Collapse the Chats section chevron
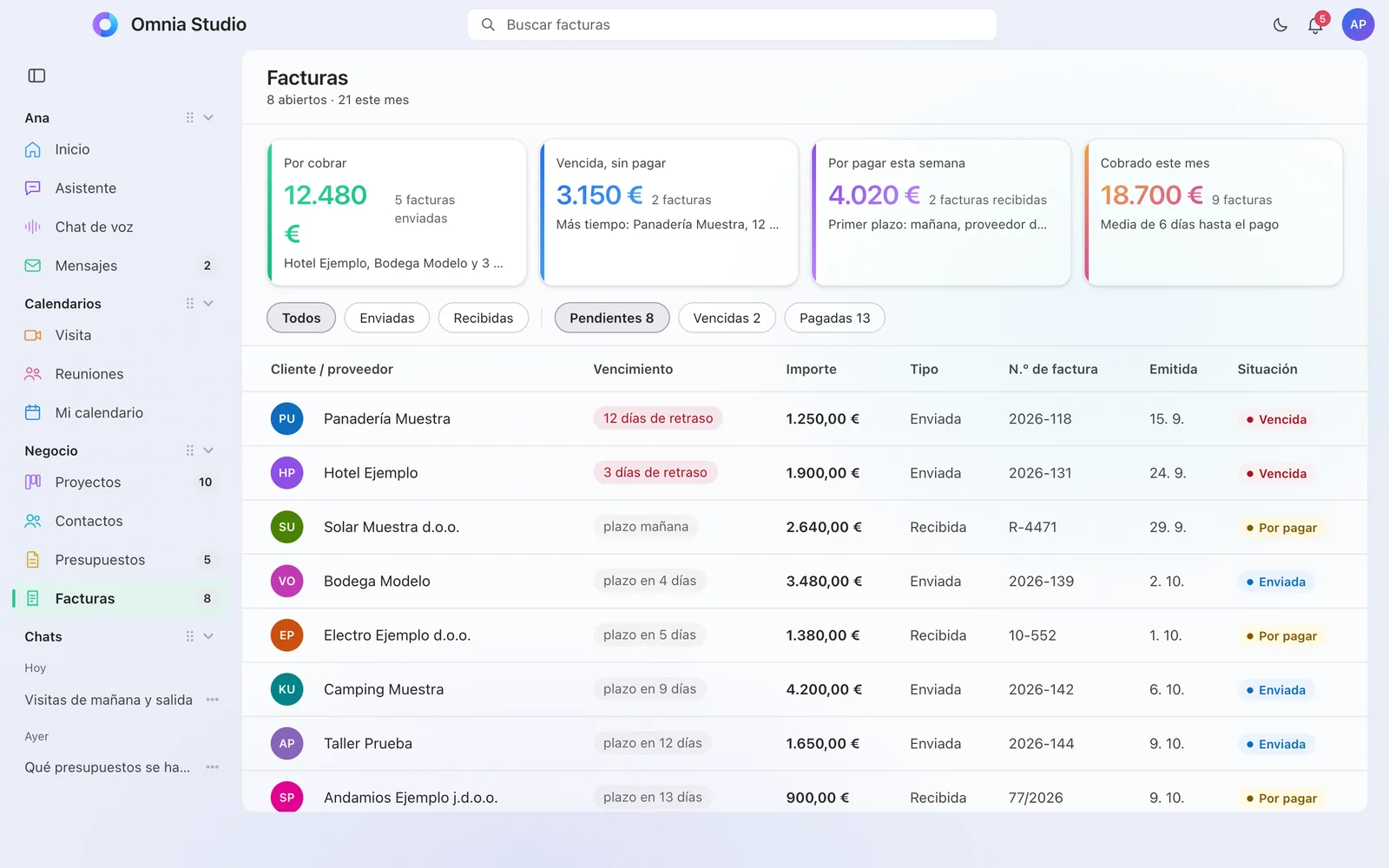1389x868 pixels. pyautogui.click(x=208, y=635)
